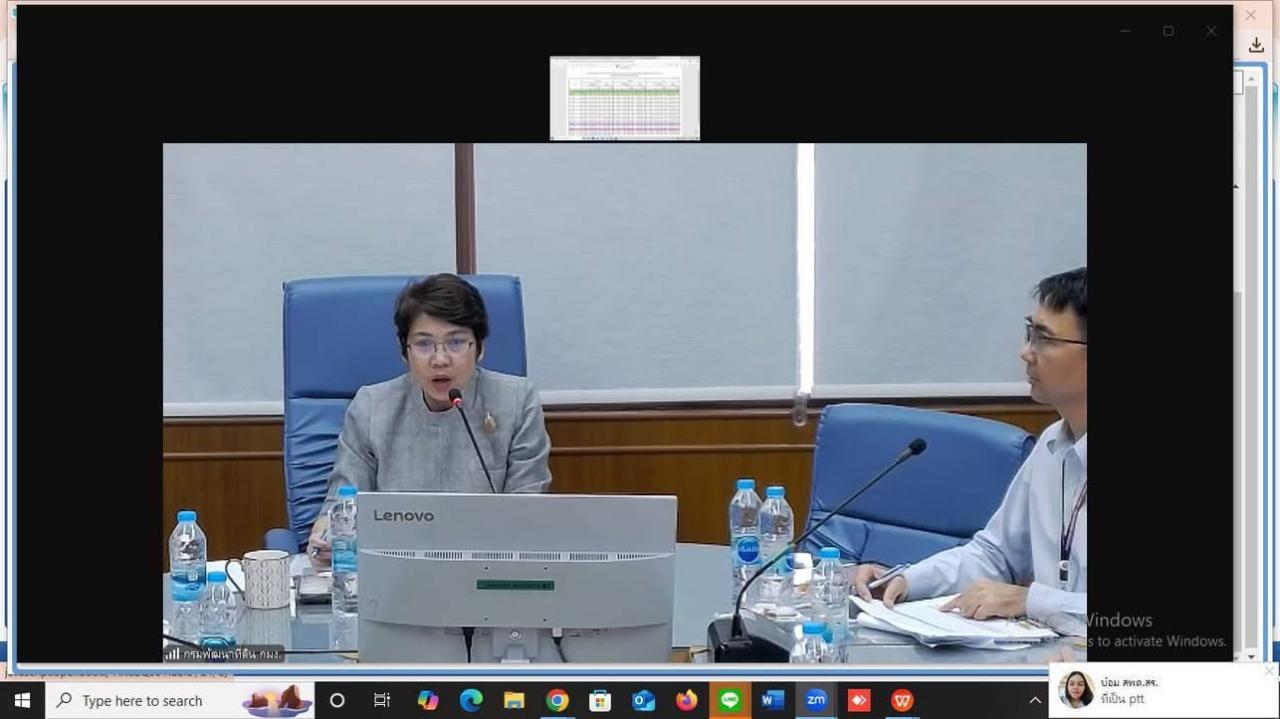Show hidden system tray icons
The height and width of the screenshot is (719, 1280).
1035,701
